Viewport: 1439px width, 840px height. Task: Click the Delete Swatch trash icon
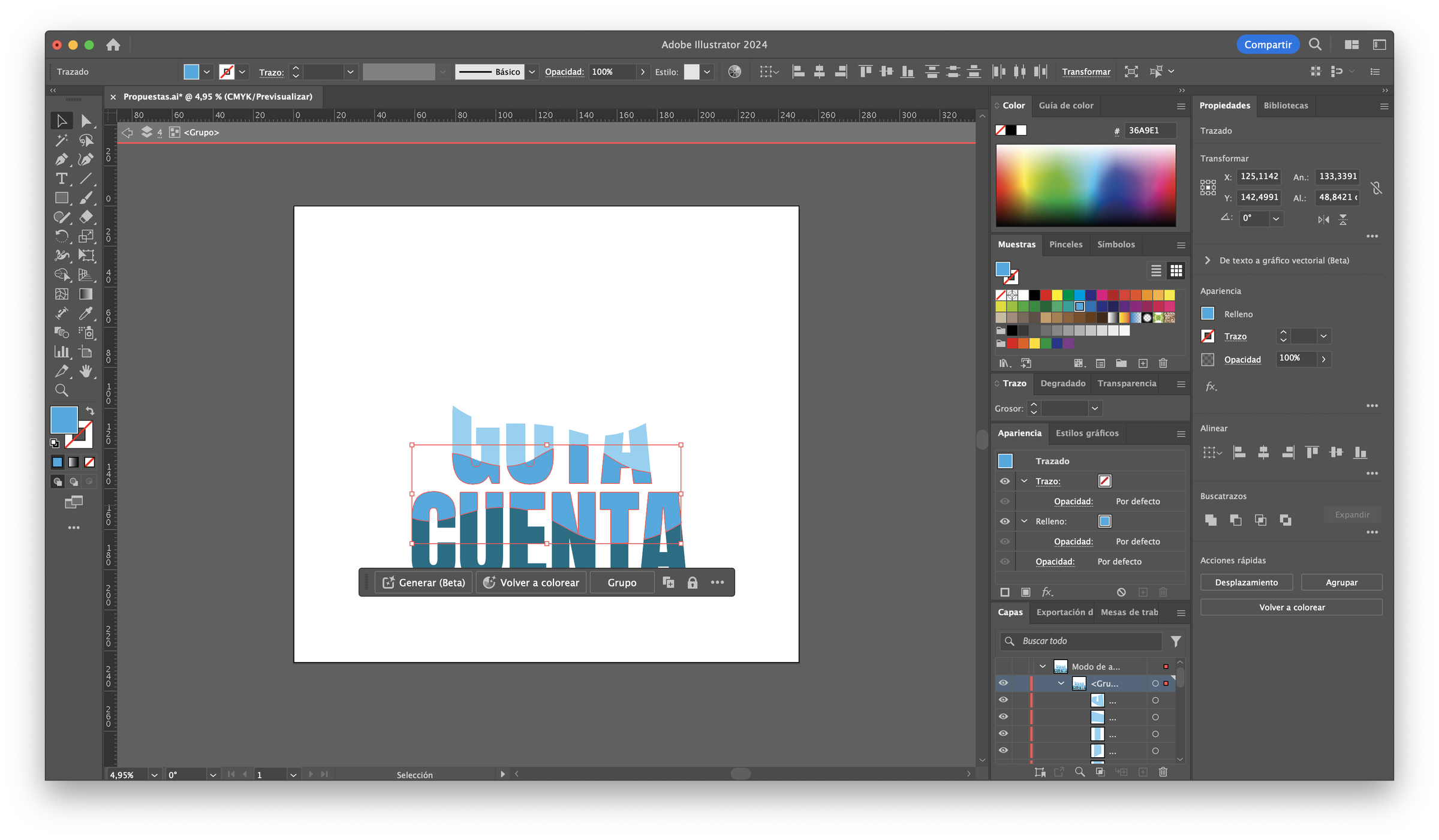[1163, 363]
